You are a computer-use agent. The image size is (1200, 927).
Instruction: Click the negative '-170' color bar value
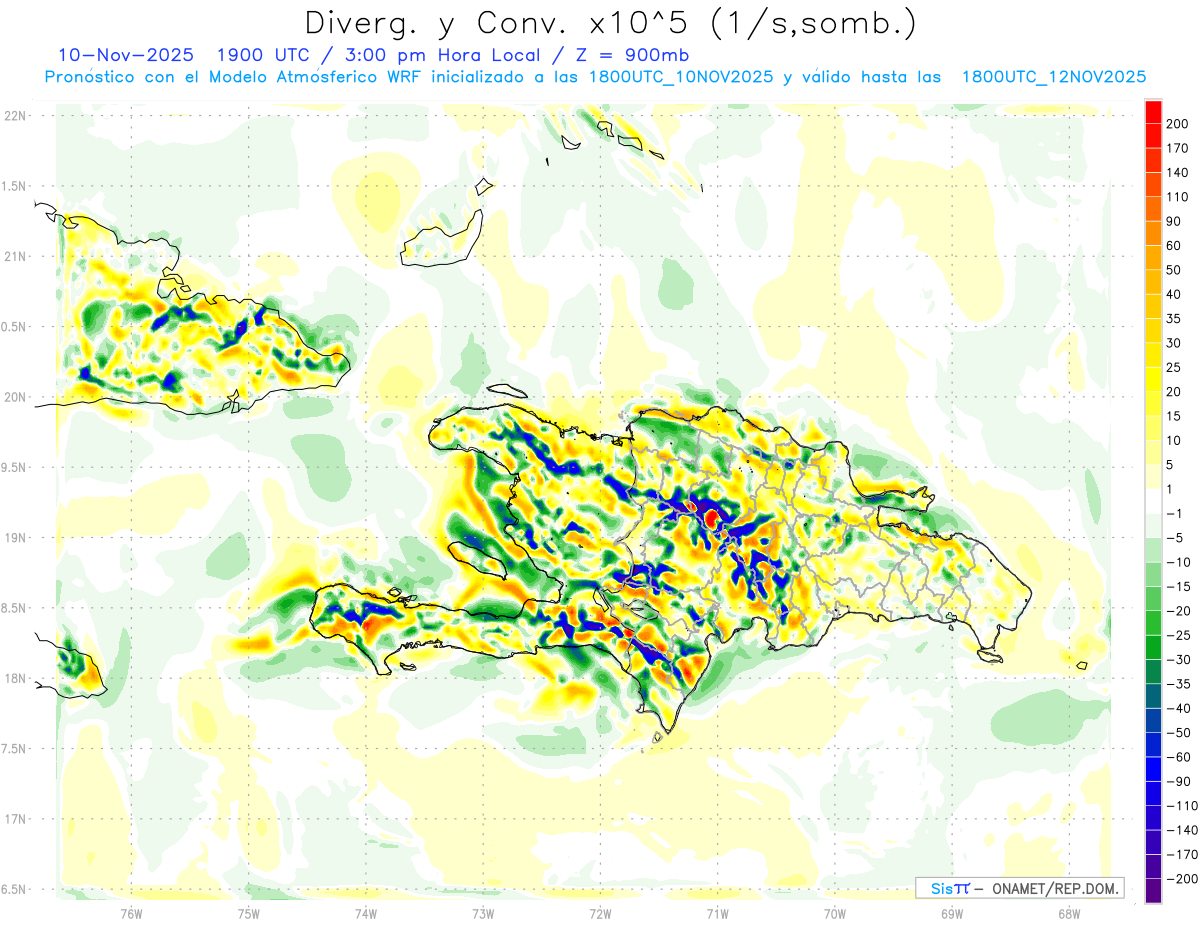[x=1181, y=855]
